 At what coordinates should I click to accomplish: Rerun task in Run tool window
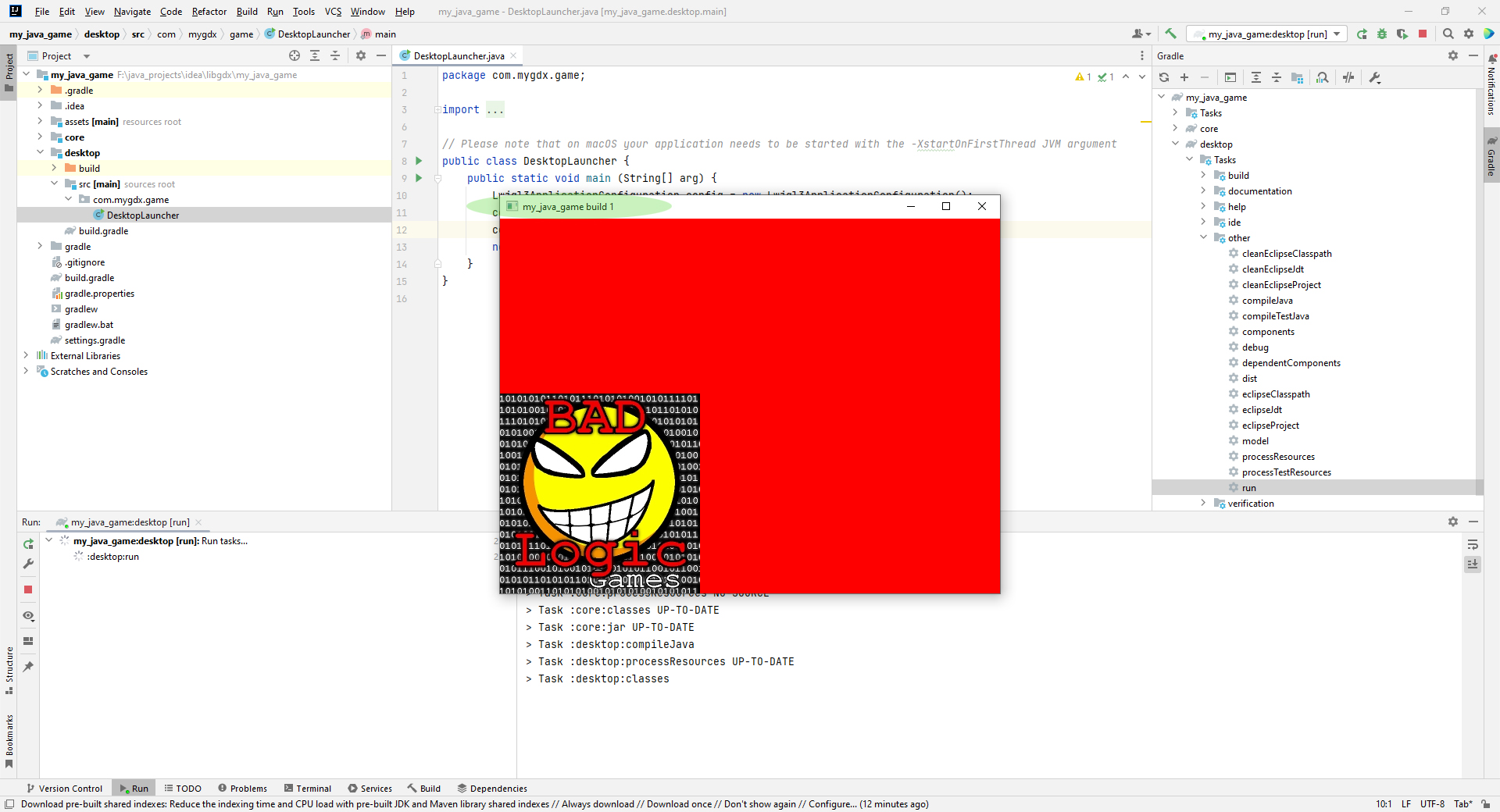(28, 544)
